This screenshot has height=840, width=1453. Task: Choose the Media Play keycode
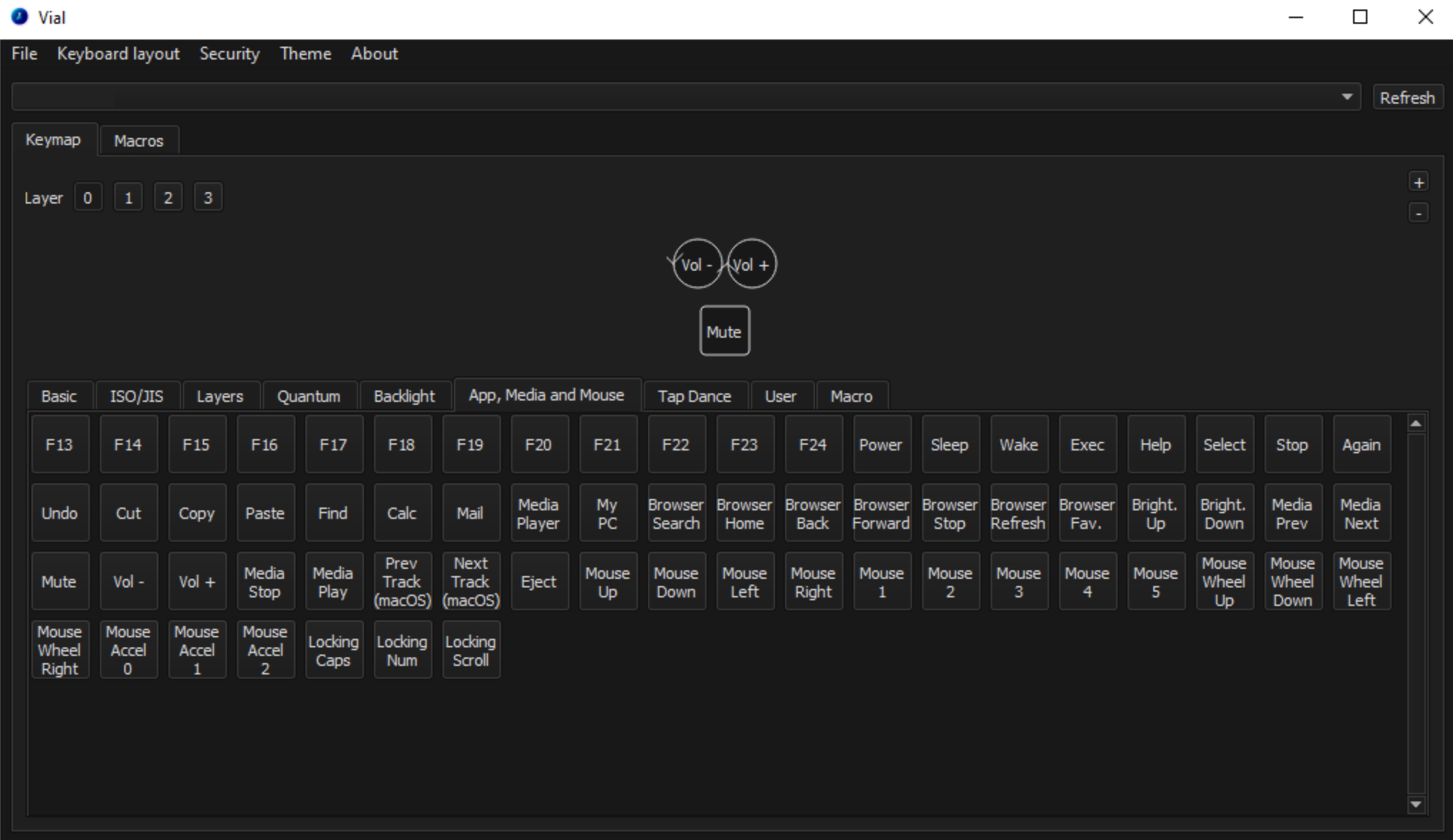pos(333,582)
